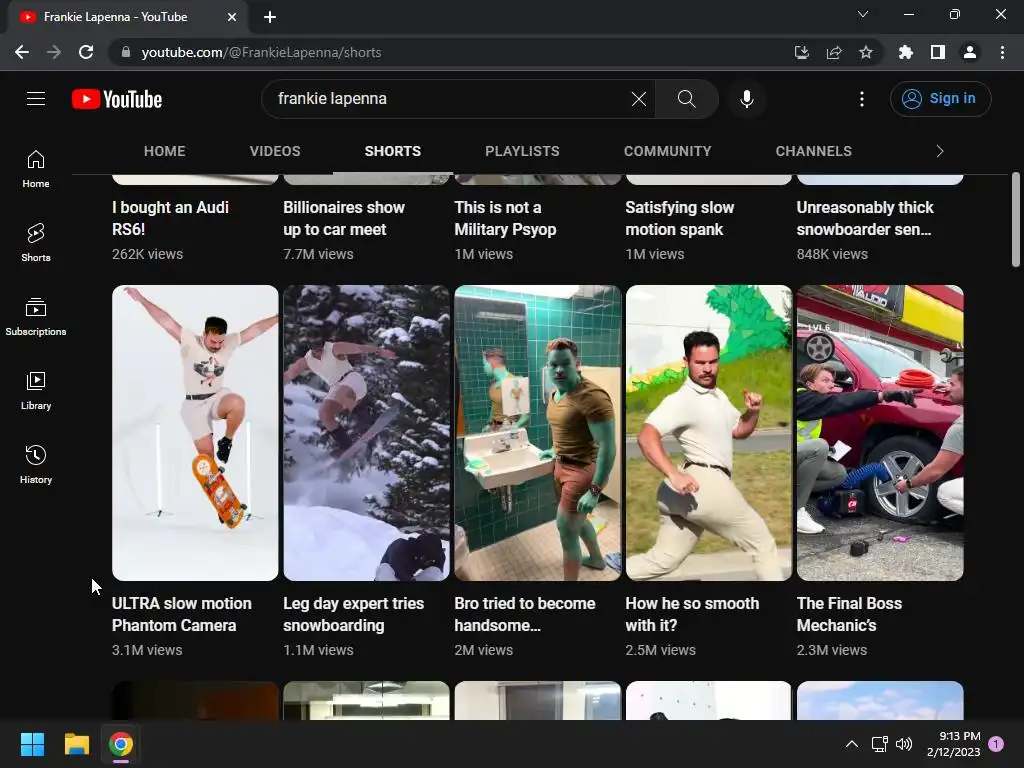Click the Sign in button
Viewport: 1024px width, 768px height.
940,99
